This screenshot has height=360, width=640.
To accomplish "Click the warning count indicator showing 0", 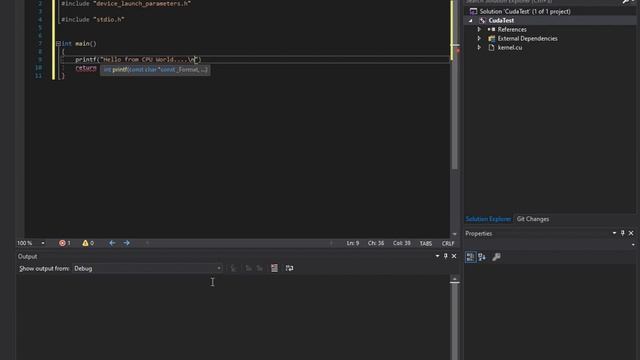I will pyautogui.click(x=88, y=243).
